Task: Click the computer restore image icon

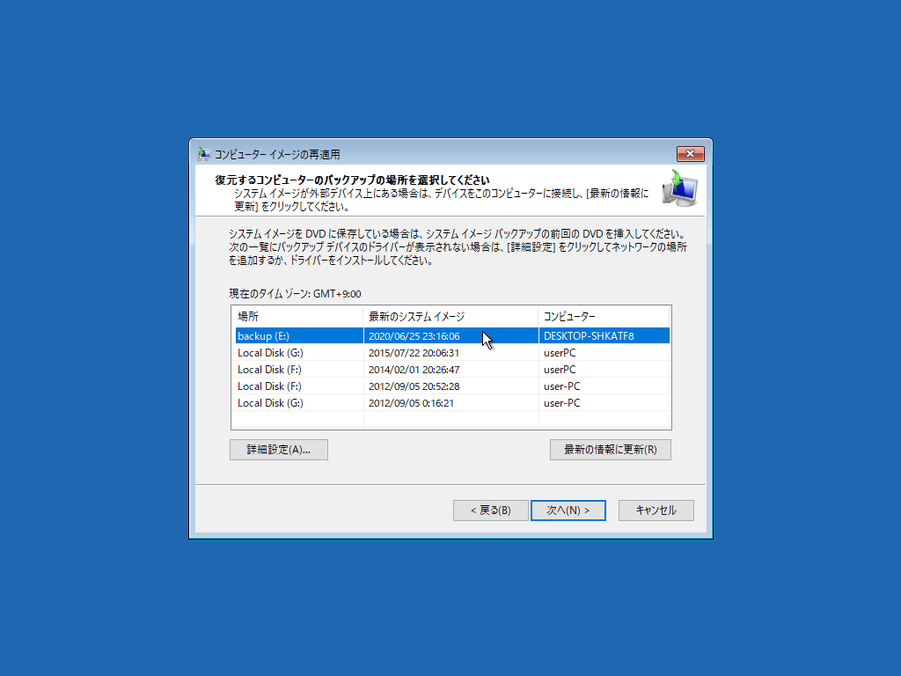Action: coord(680,189)
